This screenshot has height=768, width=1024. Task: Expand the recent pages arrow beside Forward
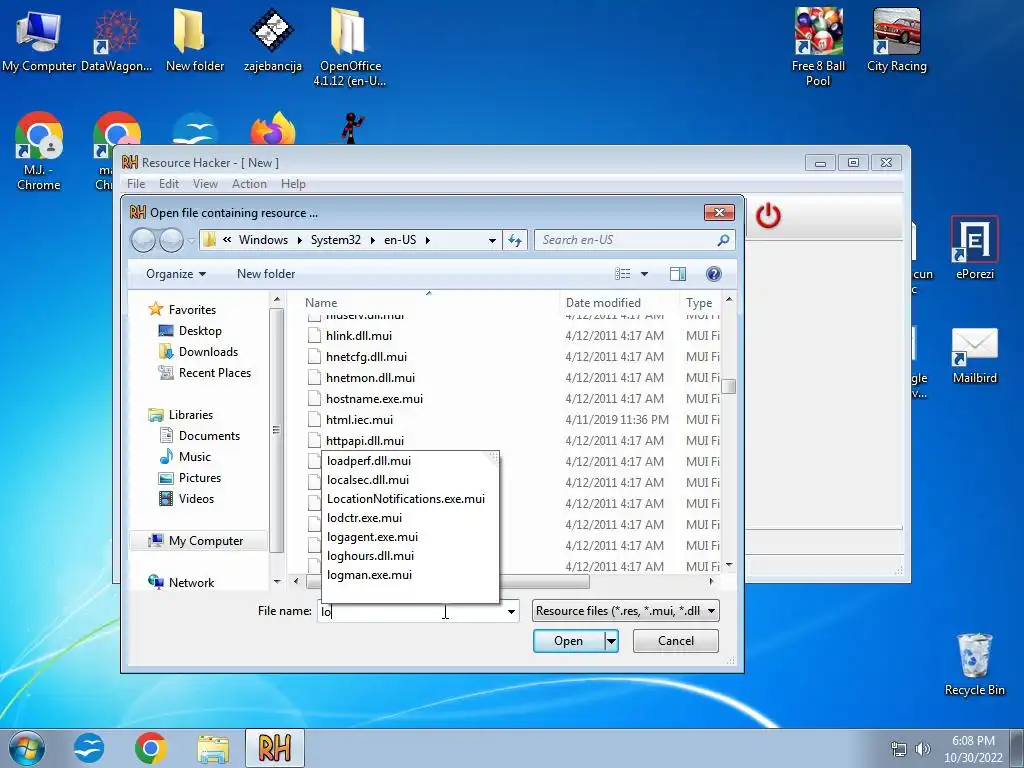pos(191,240)
